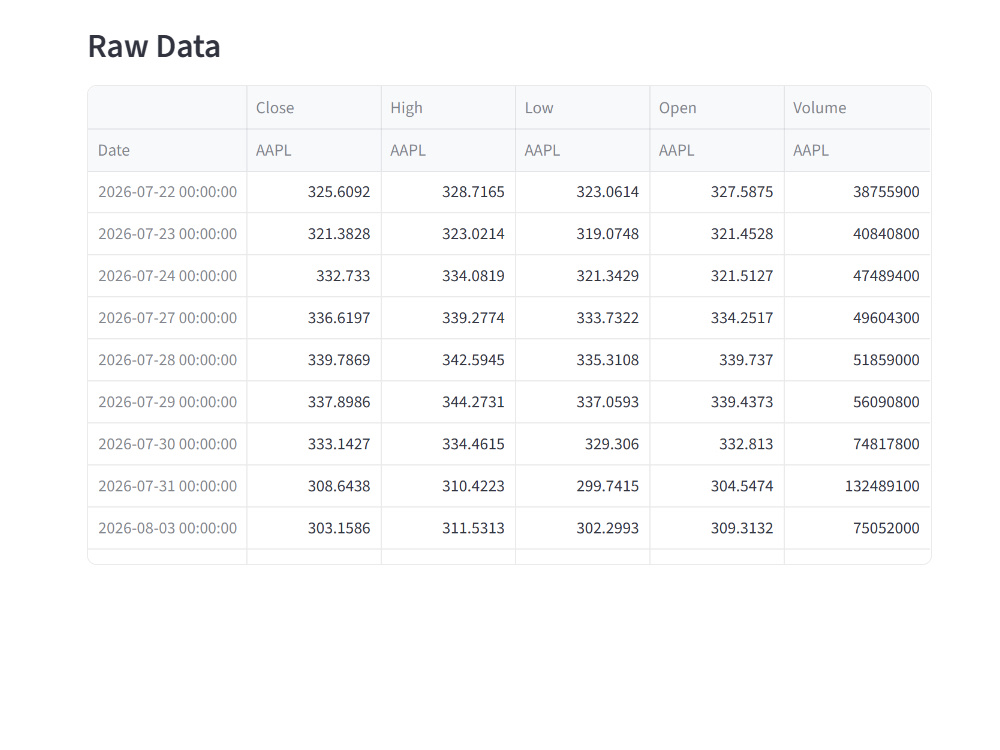This screenshot has width=1000, height=750.
Task: Select the High cell 334.0819
Action: click(x=448, y=276)
